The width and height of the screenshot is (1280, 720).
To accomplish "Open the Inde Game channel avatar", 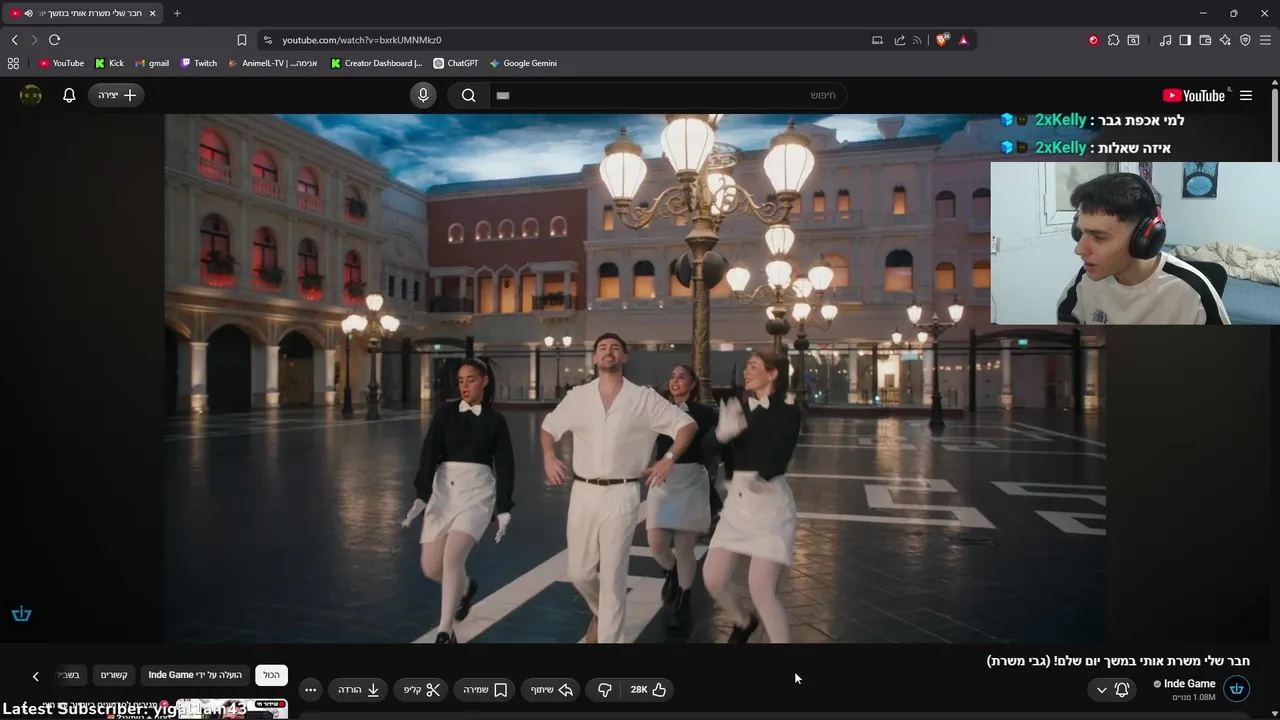I will pos(1237,689).
